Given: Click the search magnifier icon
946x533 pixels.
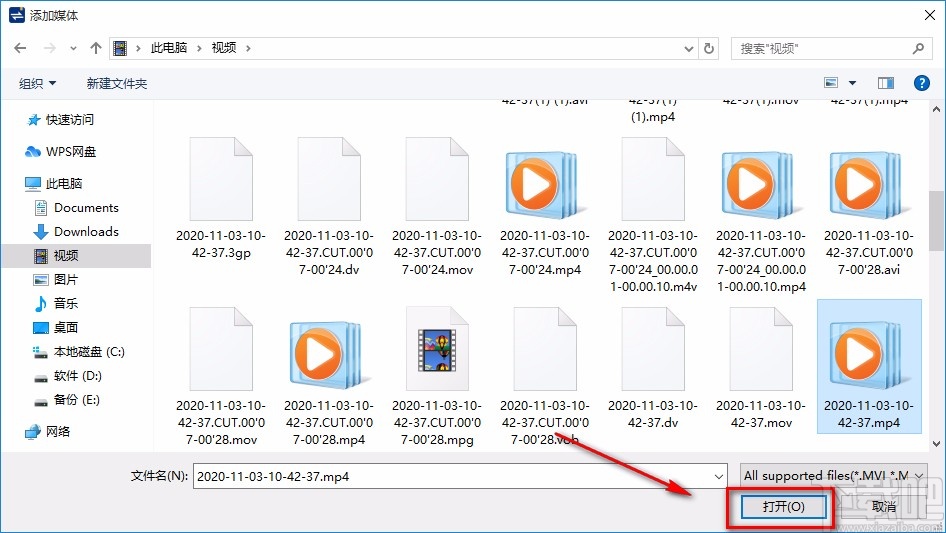Looking at the screenshot, I should (x=918, y=48).
